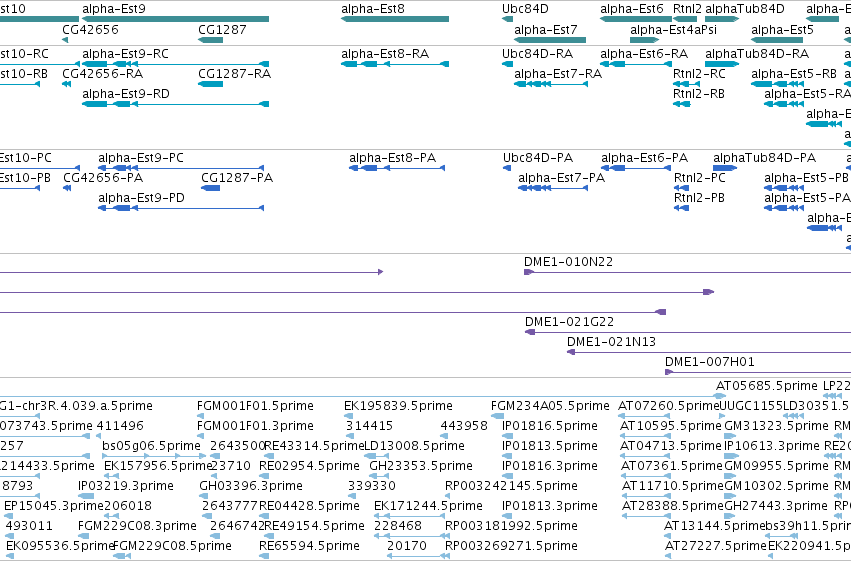Select protein alpha-Est7-PA

[561, 178]
